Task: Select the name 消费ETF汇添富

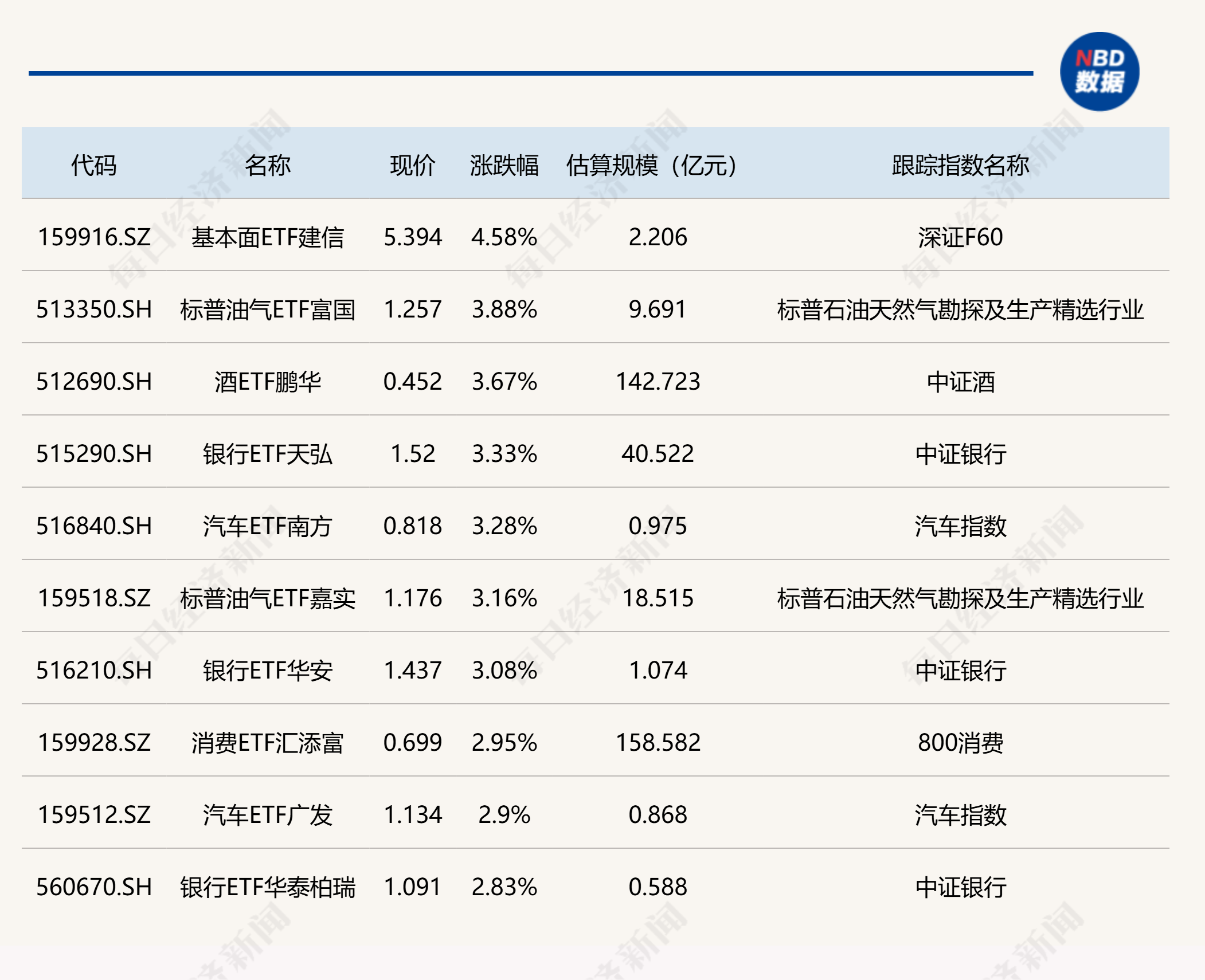Action: coord(268,743)
